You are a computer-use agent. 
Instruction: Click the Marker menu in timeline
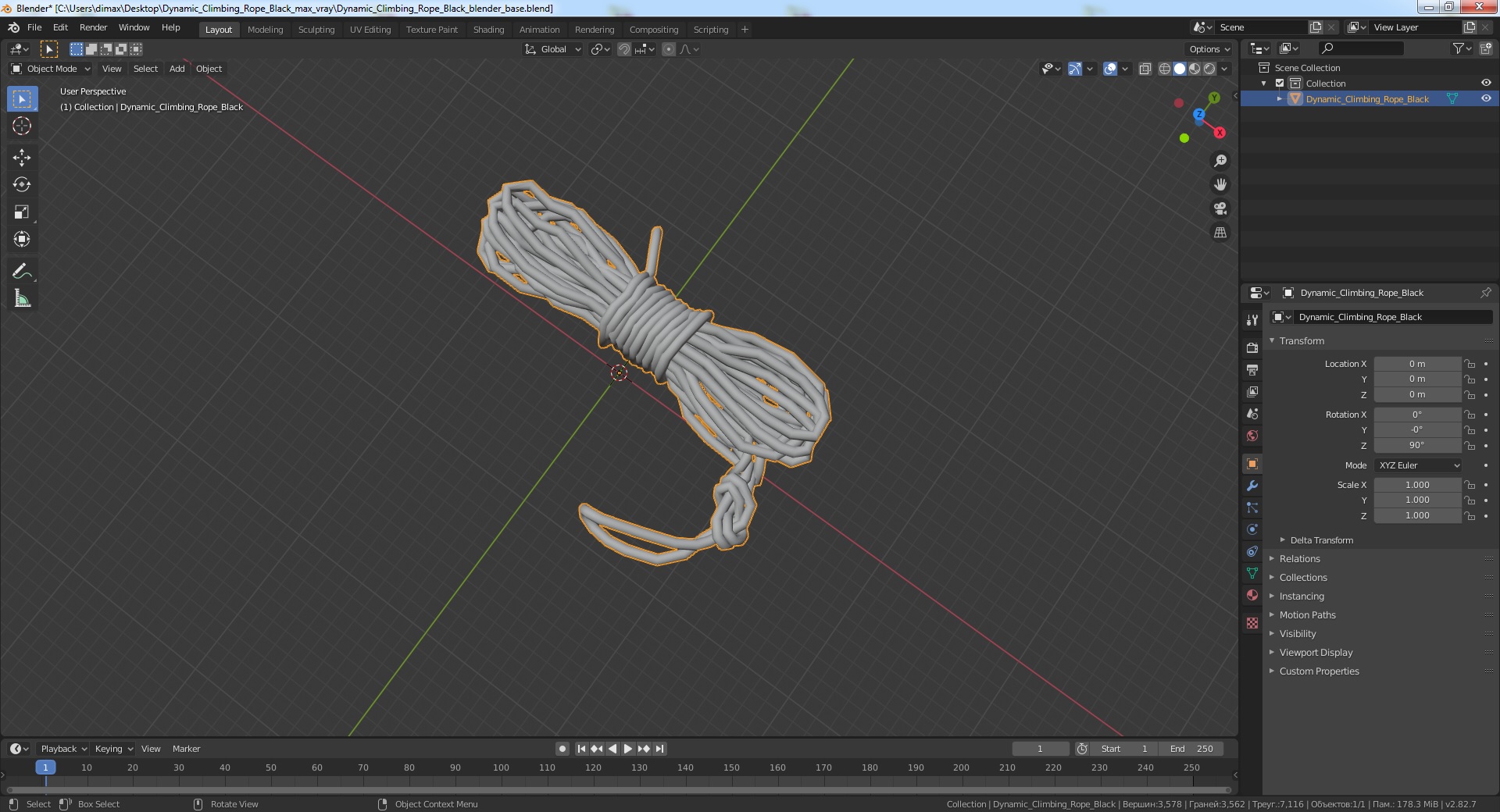point(186,749)
